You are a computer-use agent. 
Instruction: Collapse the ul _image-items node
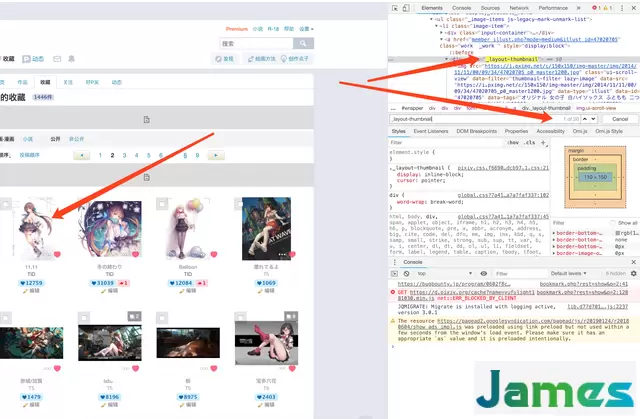click(x=431, y=19)
